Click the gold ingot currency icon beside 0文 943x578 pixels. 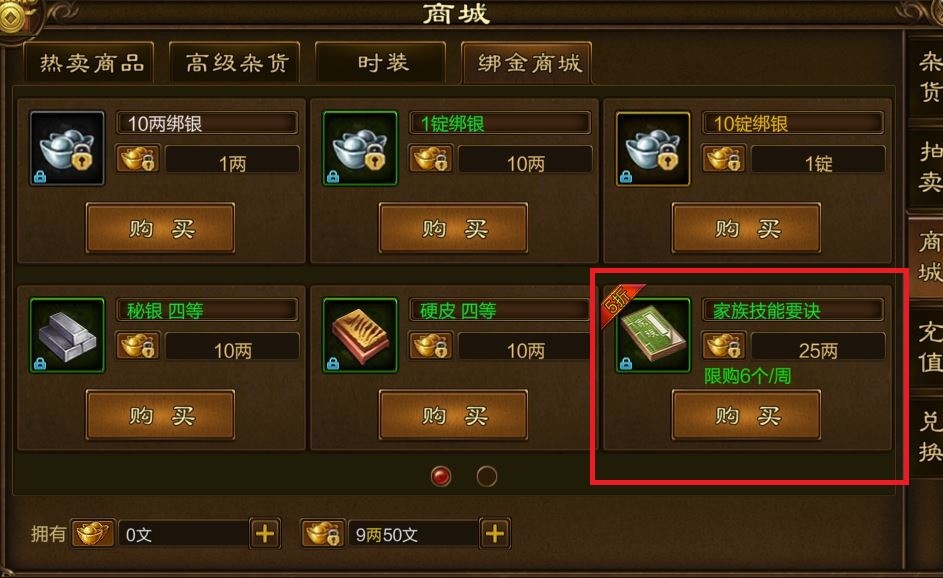(x=93, y=533)
